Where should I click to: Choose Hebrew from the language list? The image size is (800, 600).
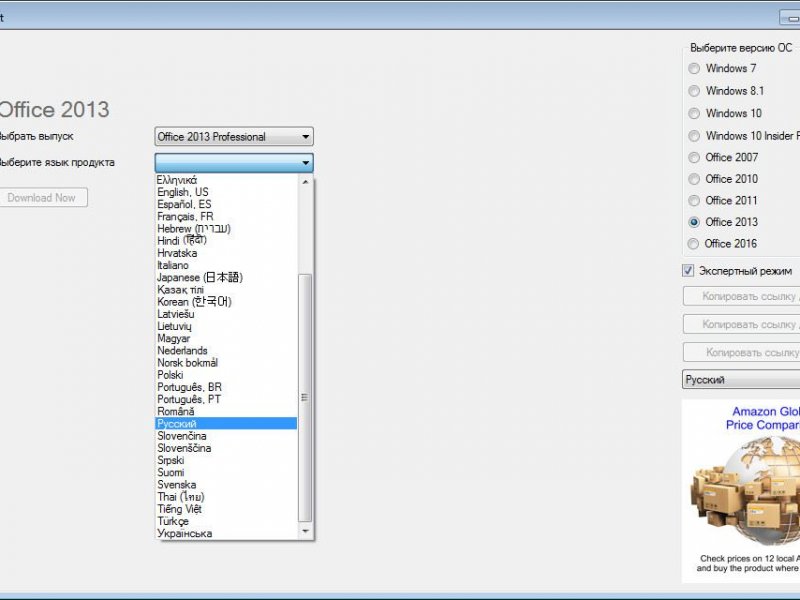226,229
